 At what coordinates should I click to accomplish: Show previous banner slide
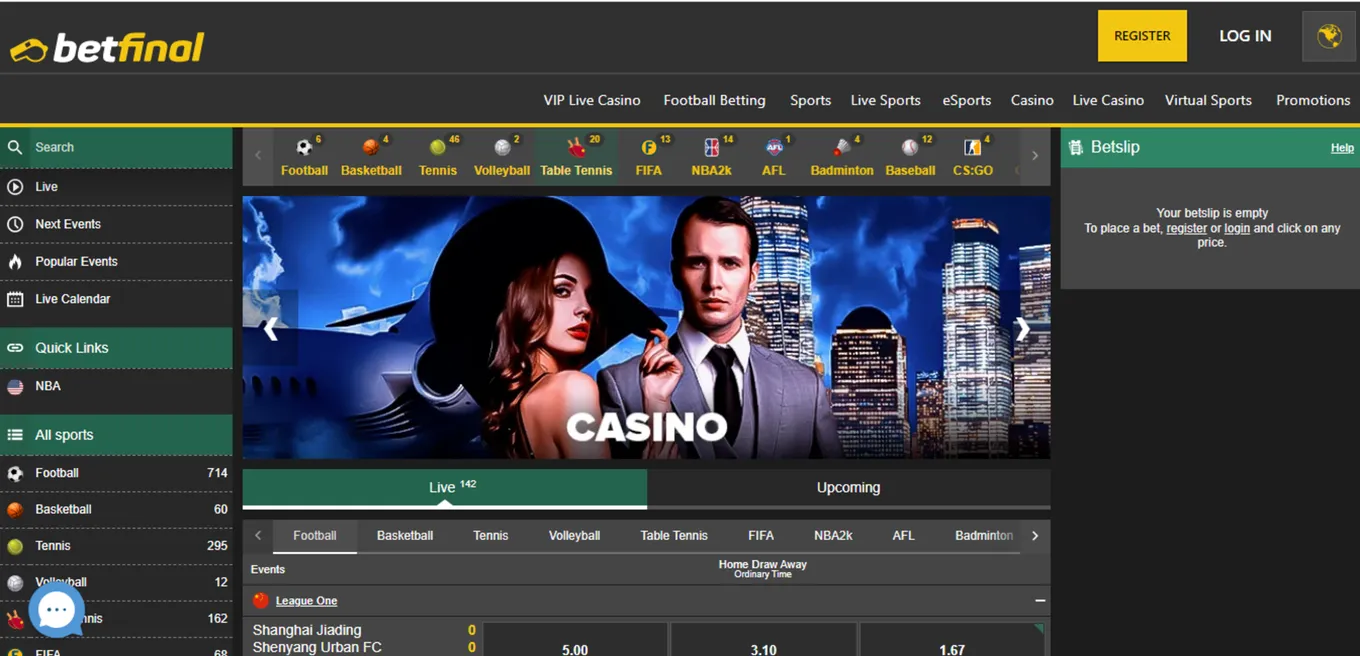click(x=270, y=328)
